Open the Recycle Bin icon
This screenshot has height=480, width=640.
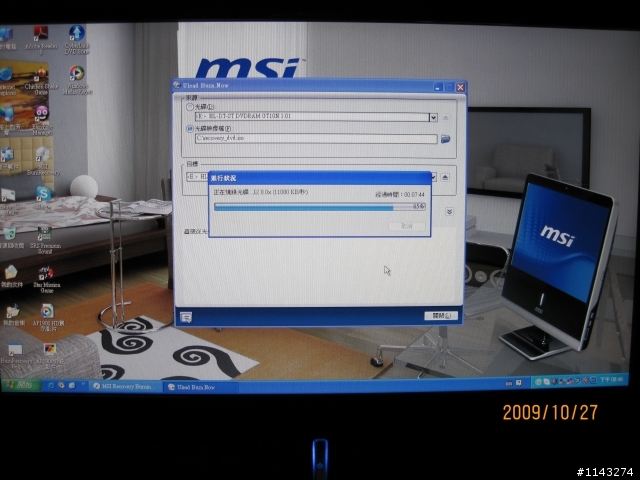10,238
